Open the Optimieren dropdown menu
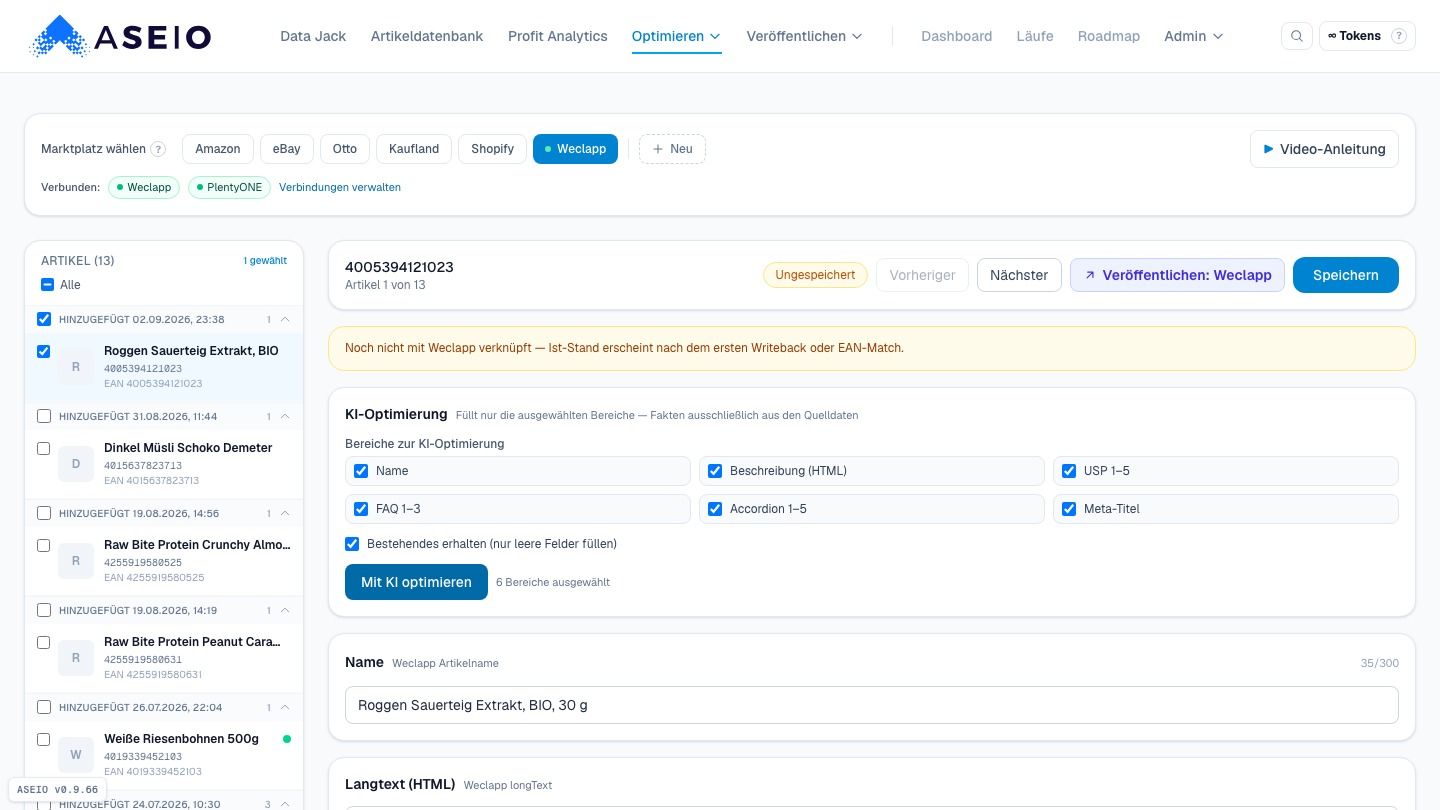The image size is (1440, 810). point(676,36)
